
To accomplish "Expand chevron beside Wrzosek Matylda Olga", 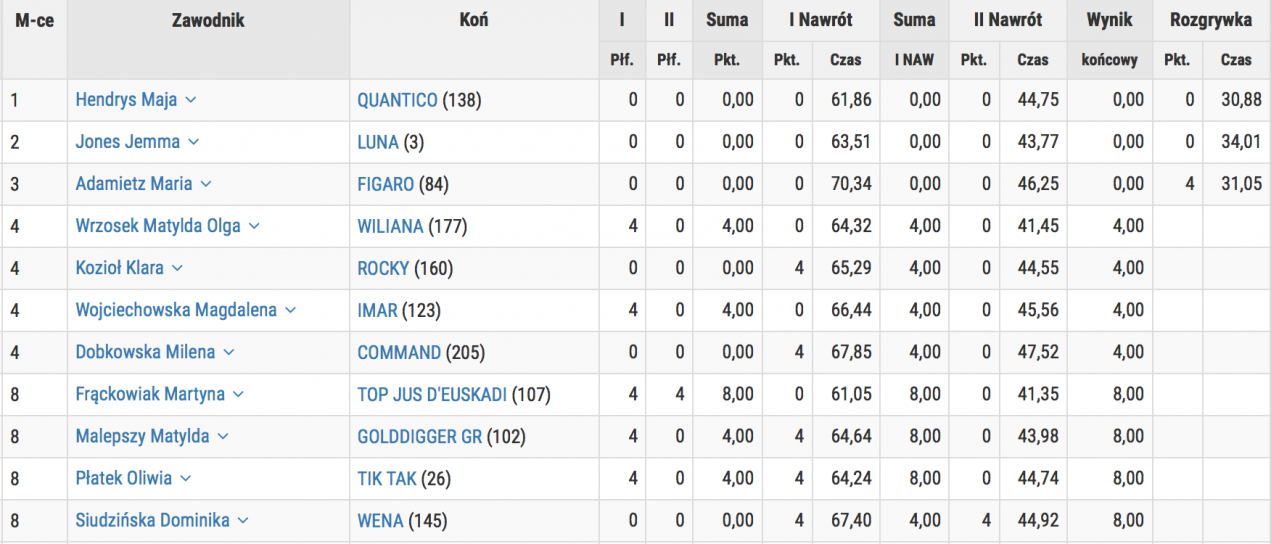I will 254,226.
